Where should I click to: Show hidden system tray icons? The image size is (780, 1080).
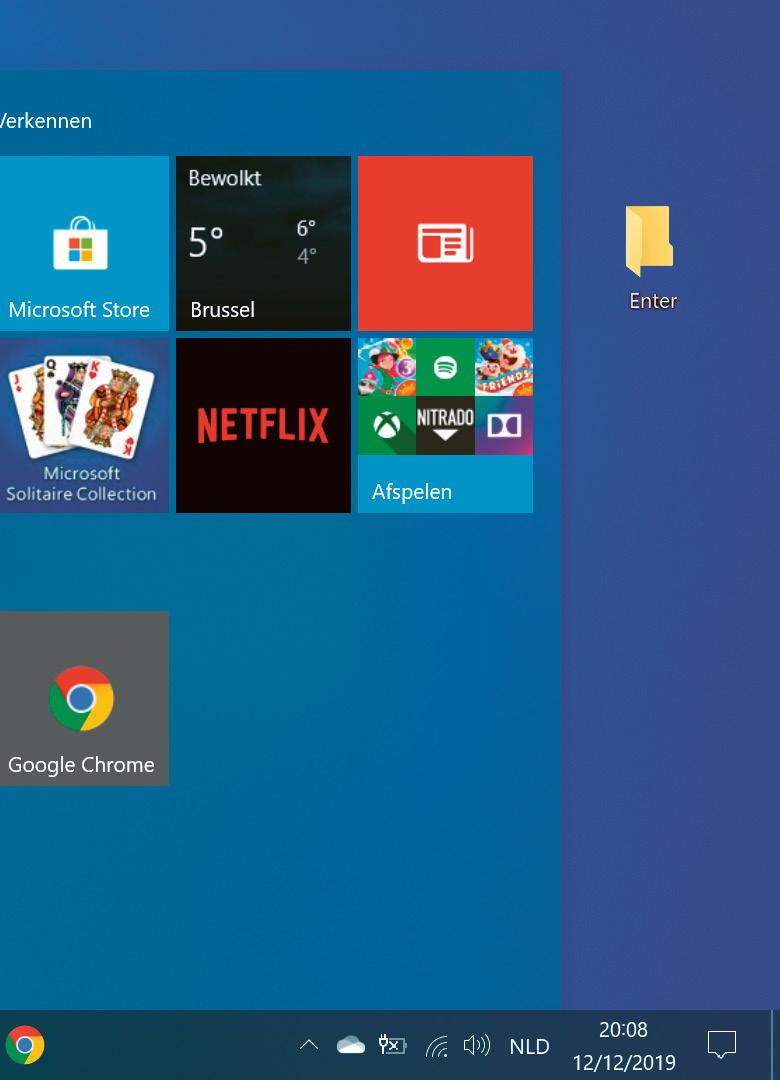[309, 1046]
